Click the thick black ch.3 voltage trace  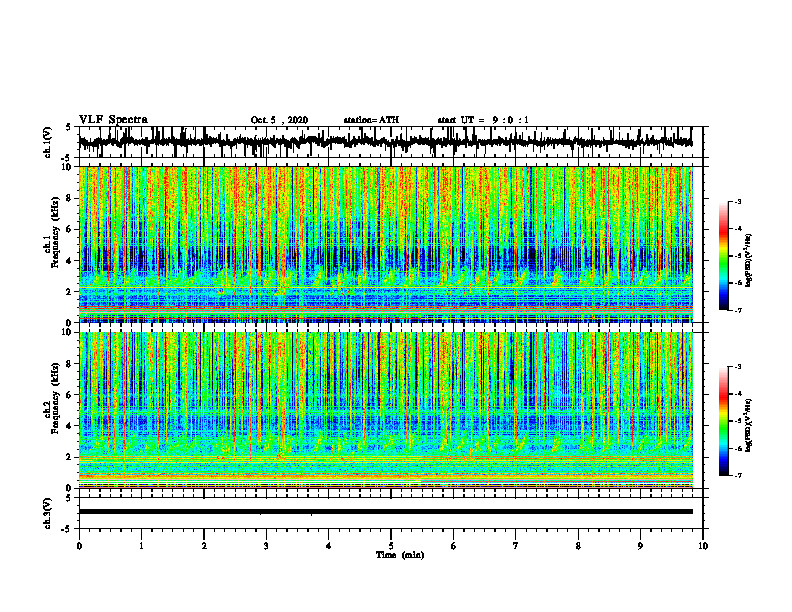pos(385,512)
